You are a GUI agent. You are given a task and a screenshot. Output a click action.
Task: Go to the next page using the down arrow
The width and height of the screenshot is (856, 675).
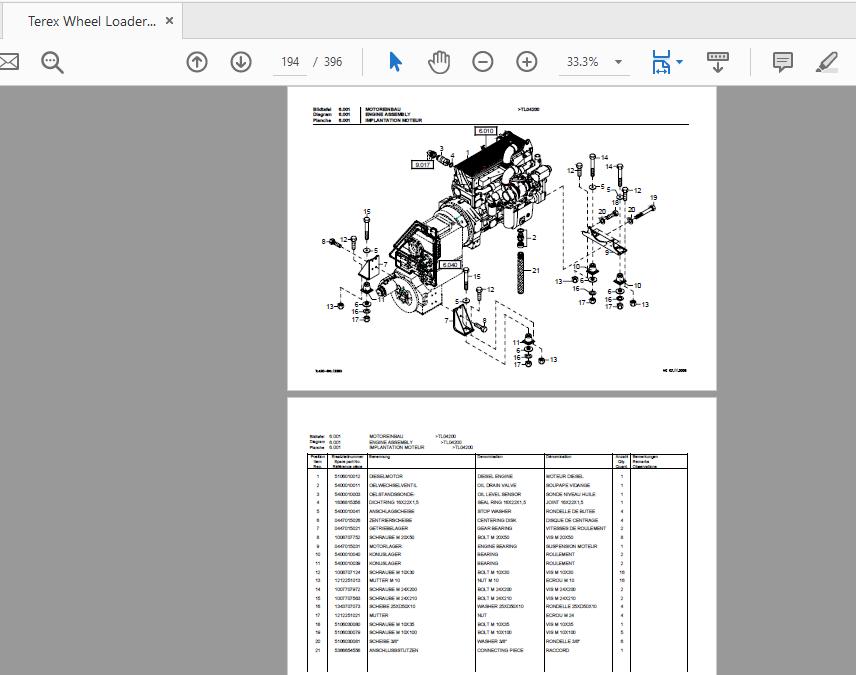241,61
